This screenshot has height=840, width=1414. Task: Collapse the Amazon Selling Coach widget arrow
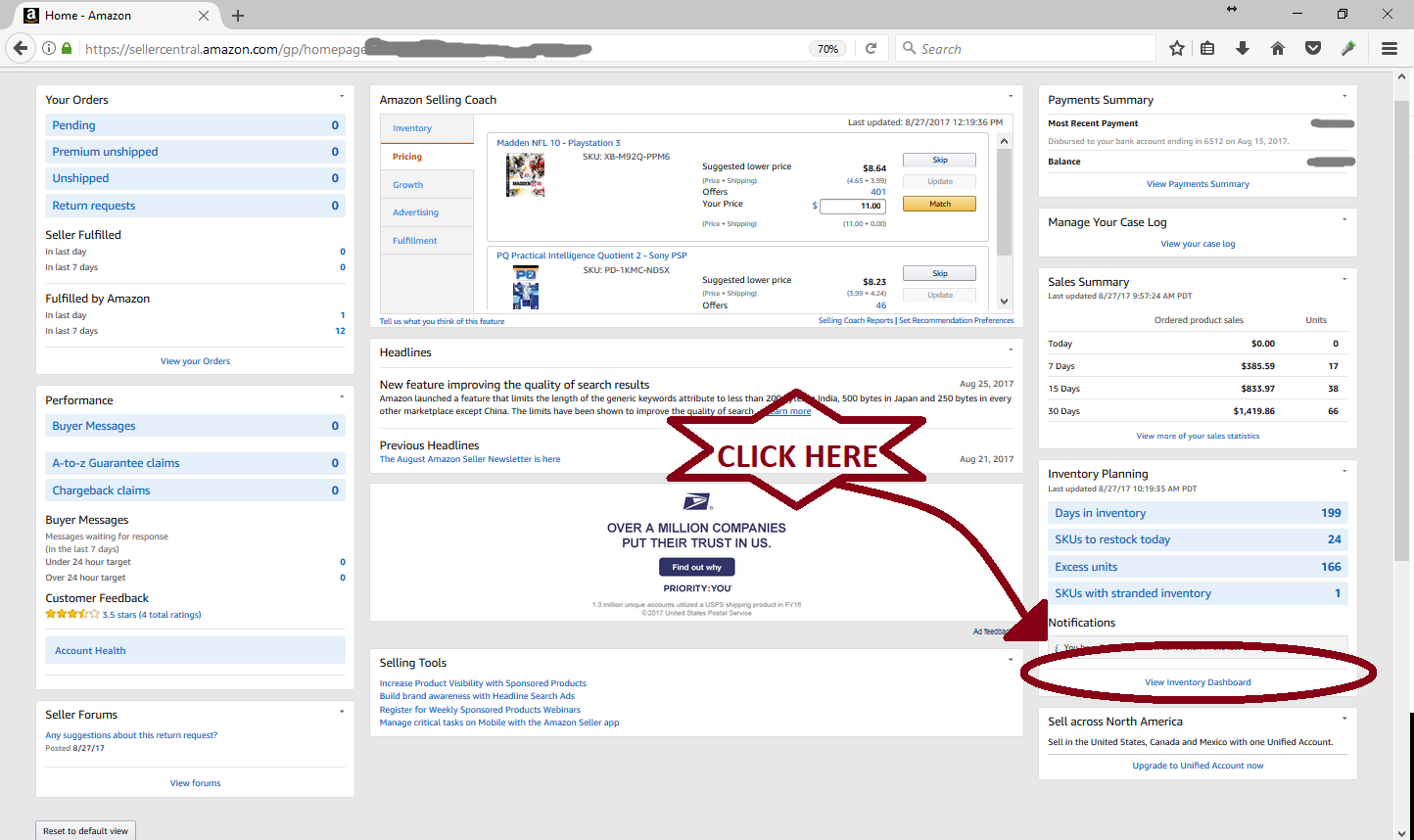(x=1011, y=96)
